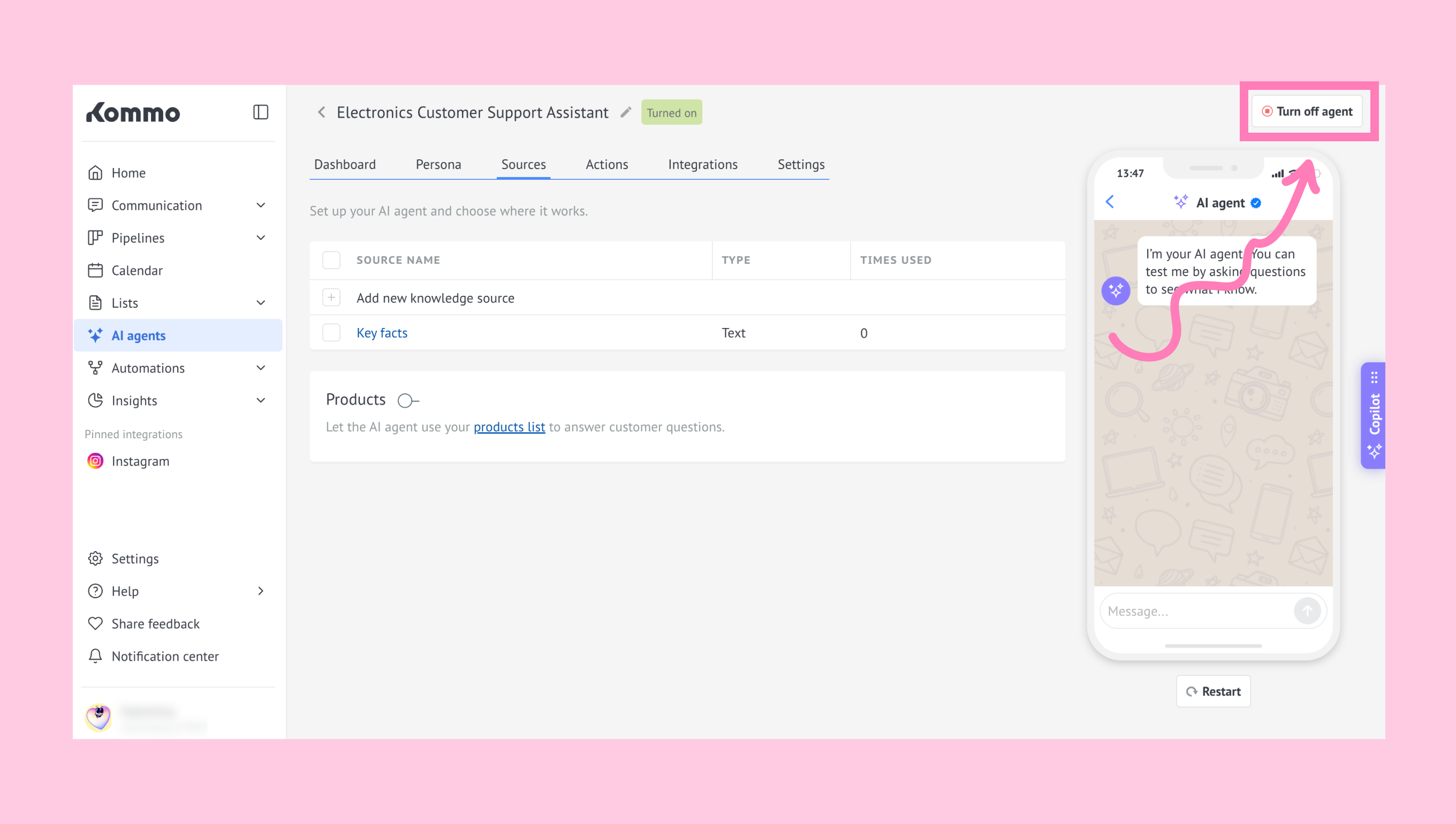Select all sources with header checkbox

331,261
